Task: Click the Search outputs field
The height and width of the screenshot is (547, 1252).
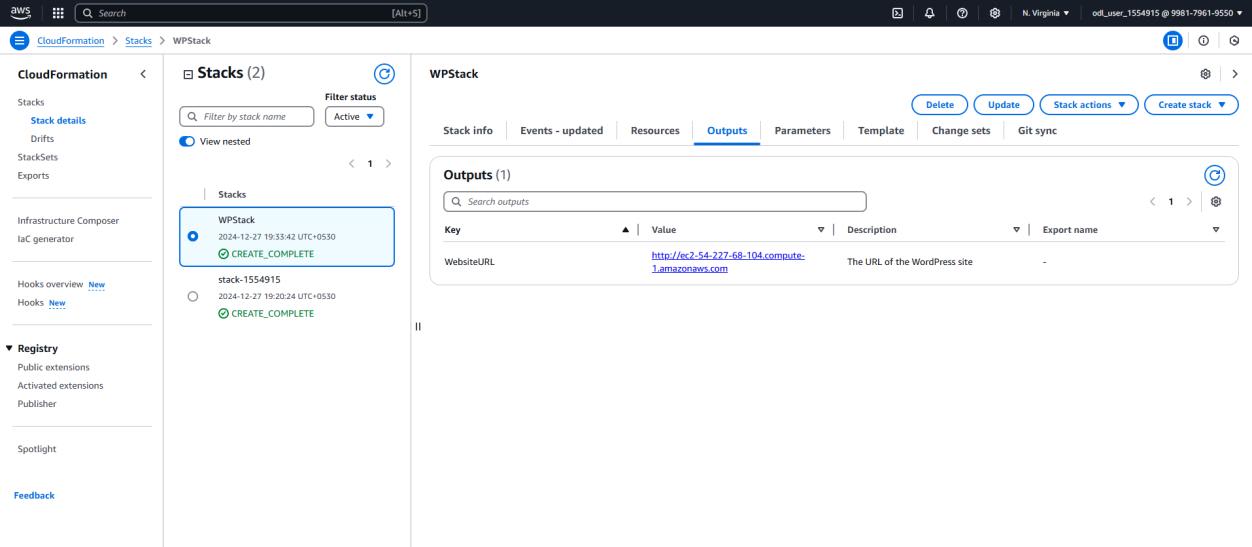Action: [x=655, y=201]
